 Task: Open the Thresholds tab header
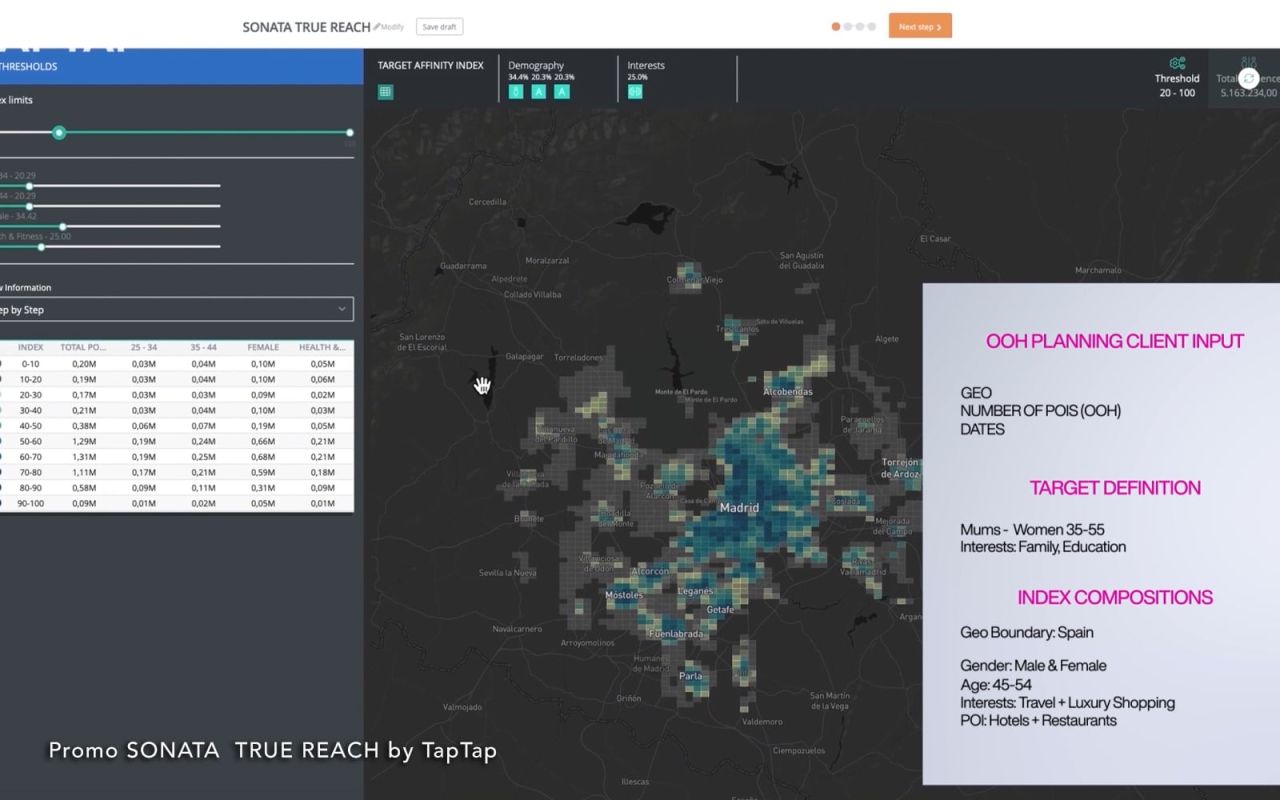click(30, 67)
